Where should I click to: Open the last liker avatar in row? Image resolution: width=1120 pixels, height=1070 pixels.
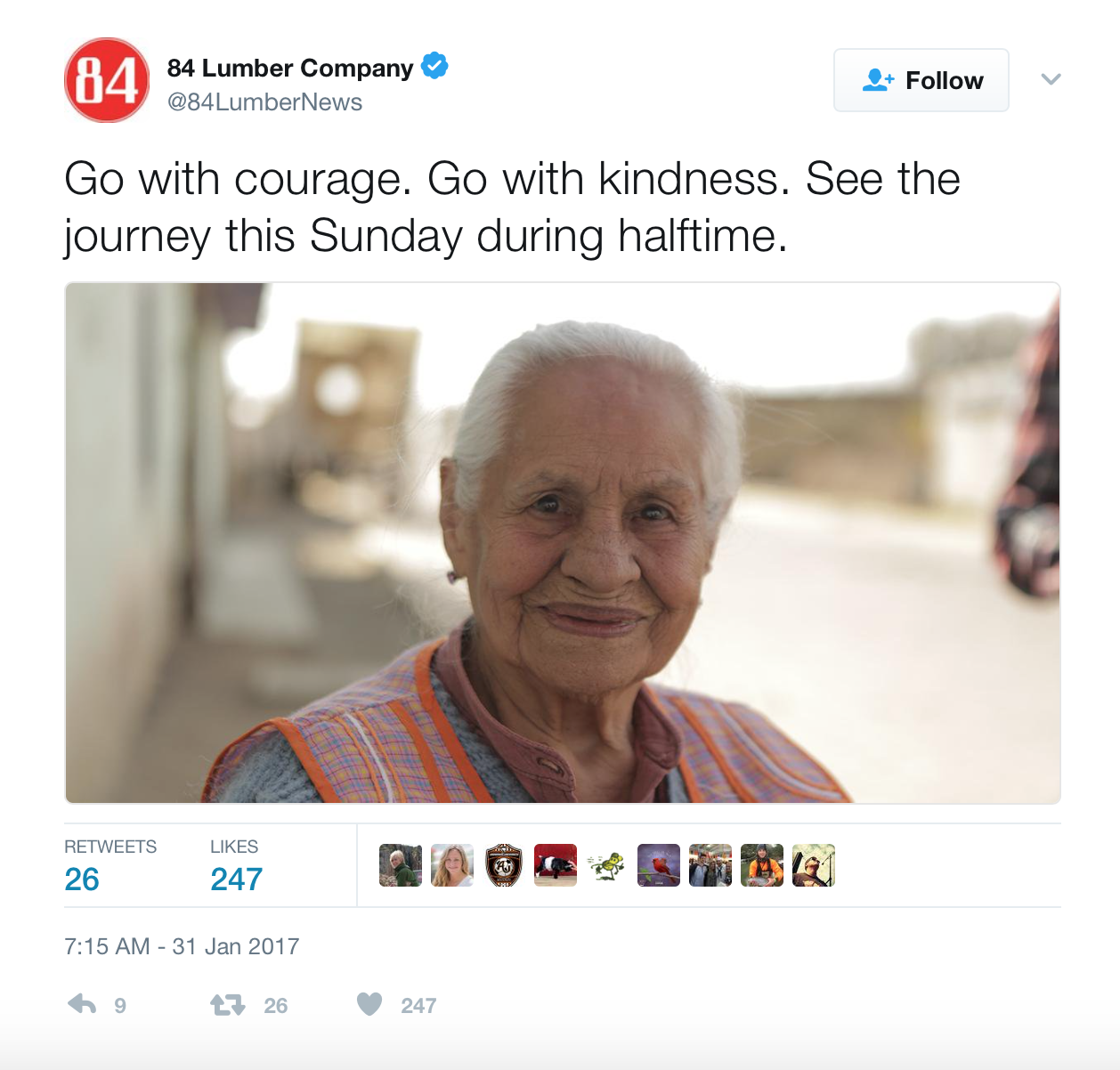point(814,865)
